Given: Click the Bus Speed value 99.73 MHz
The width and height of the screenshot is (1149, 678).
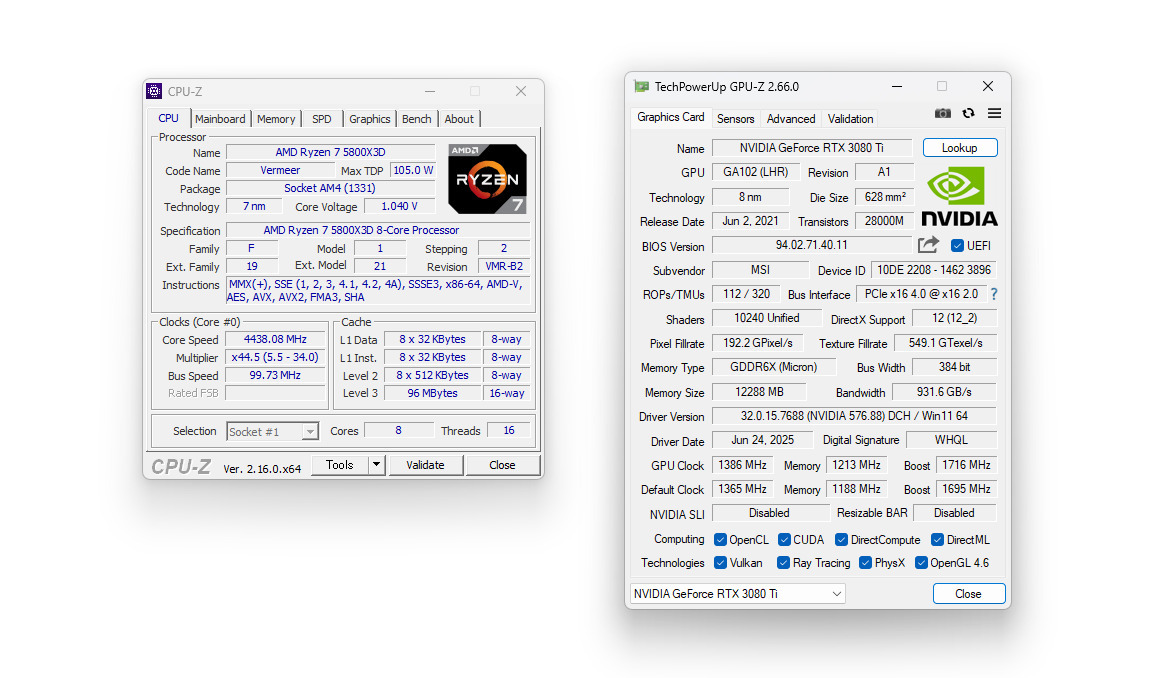Looking at the screenshot, I should [x=276, y=375].
